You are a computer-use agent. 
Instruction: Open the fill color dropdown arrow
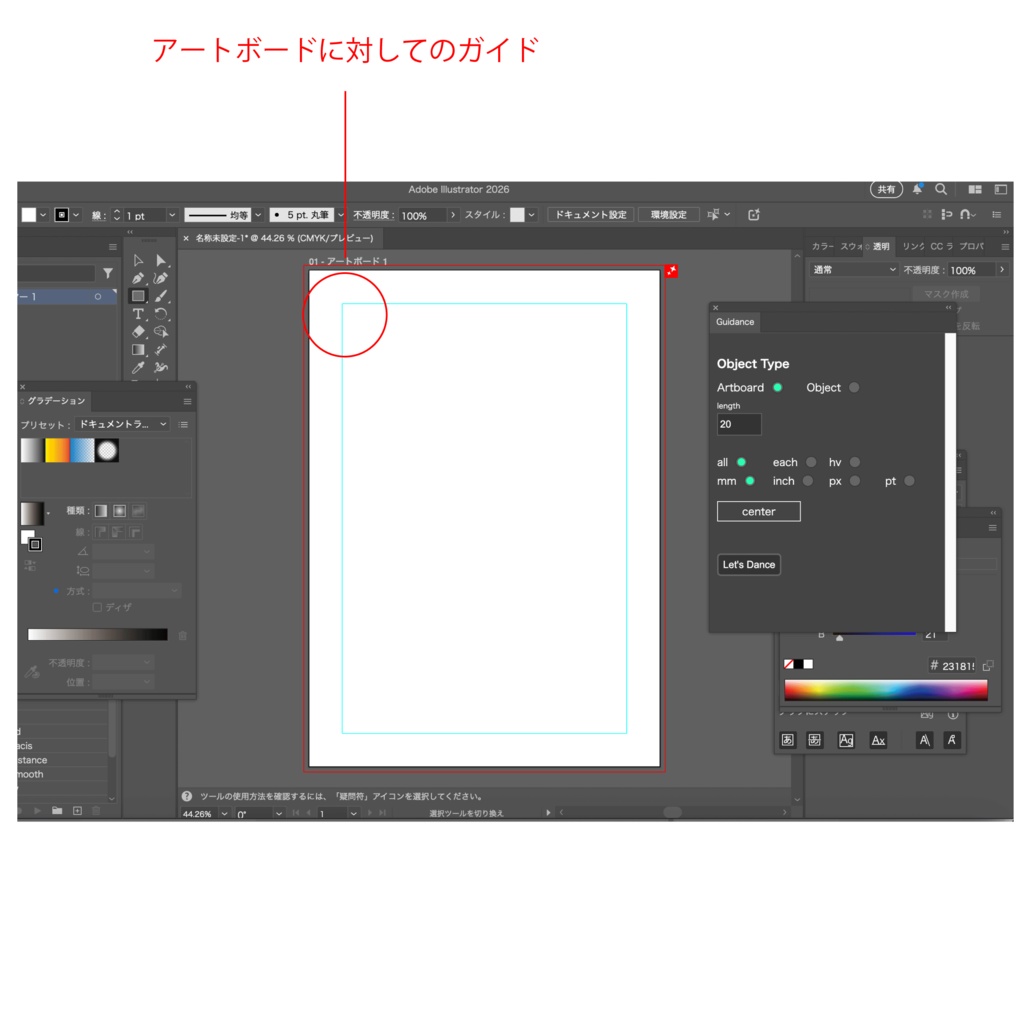click(43, 215)
